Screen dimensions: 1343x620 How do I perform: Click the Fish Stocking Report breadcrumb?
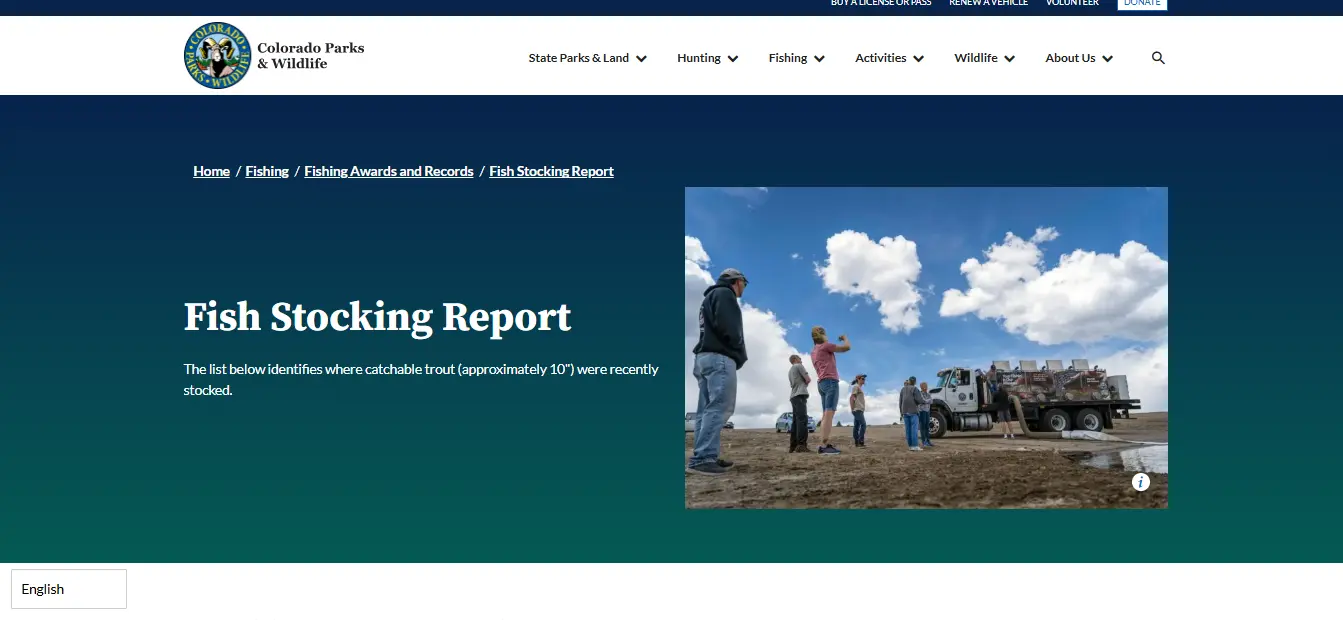click(551, 171)
